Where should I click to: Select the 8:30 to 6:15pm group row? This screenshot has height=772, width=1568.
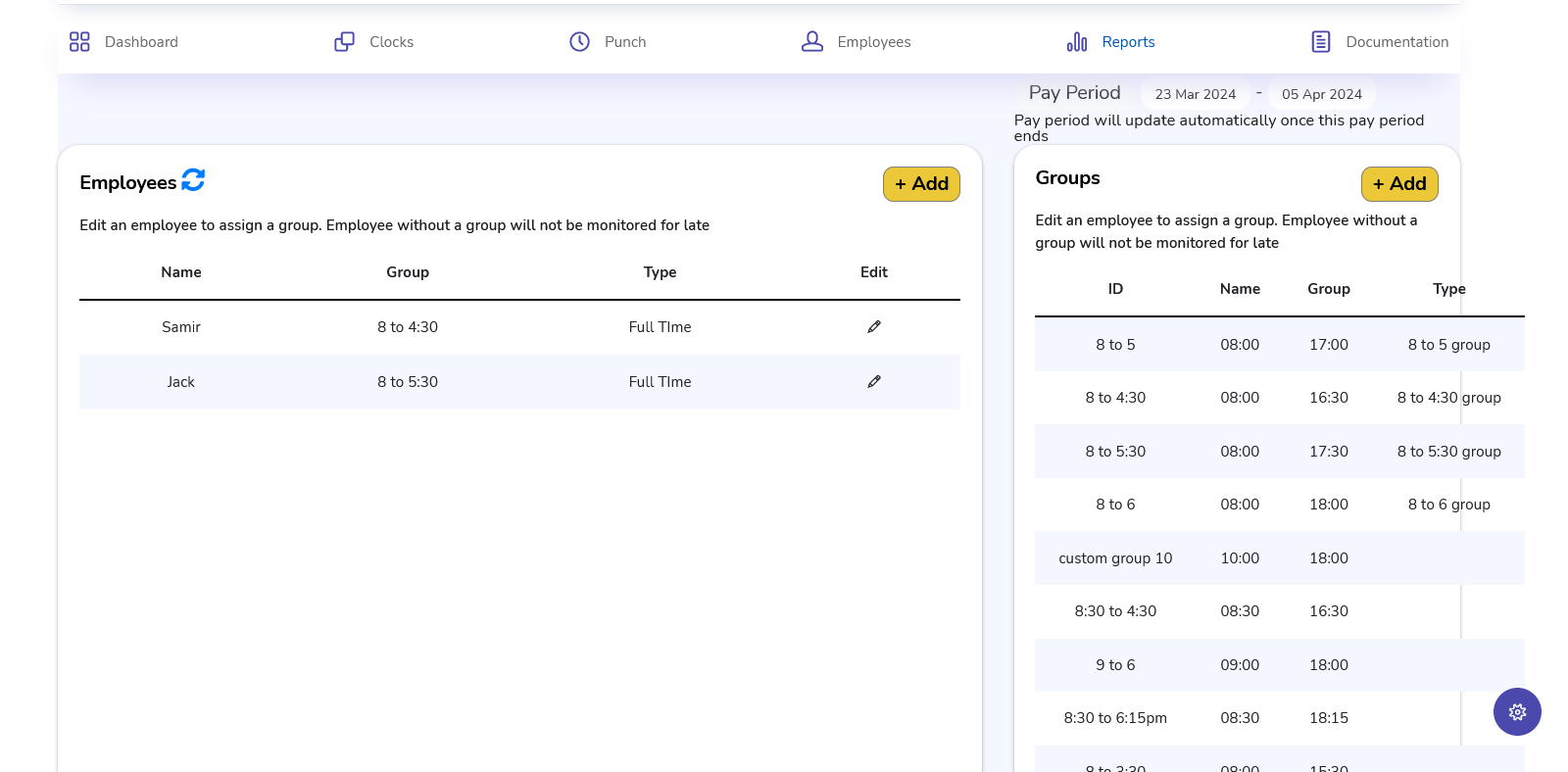click(x=1115, y=718)
